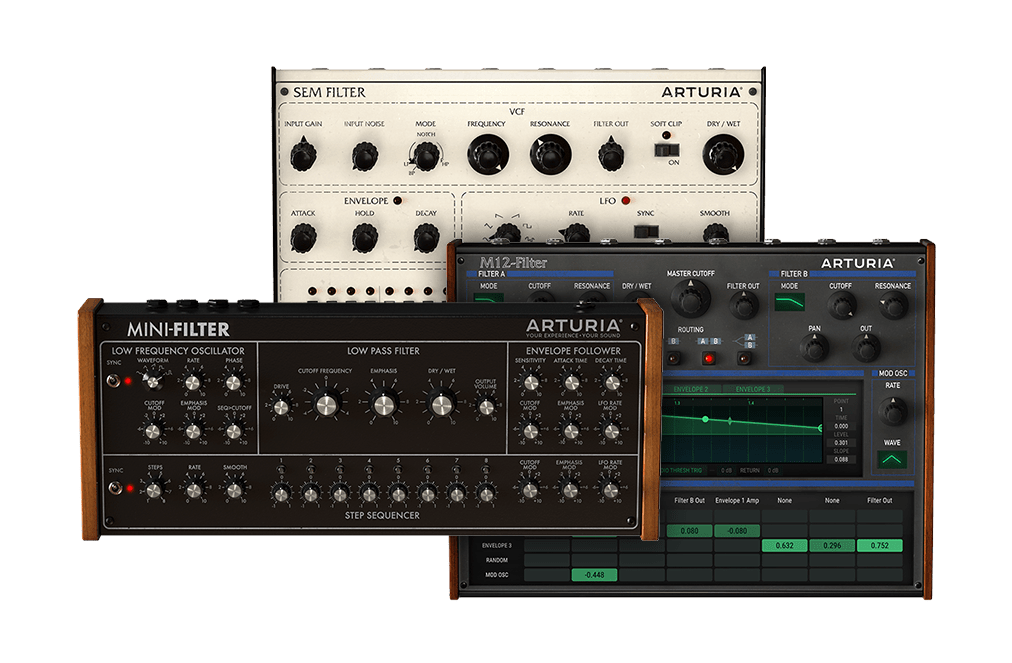The width and height of the screenshot is (1012, 663).
Task: Adjust the Filter B Cutoff knob
Action: pyautogui.click(x=841, y=305)
